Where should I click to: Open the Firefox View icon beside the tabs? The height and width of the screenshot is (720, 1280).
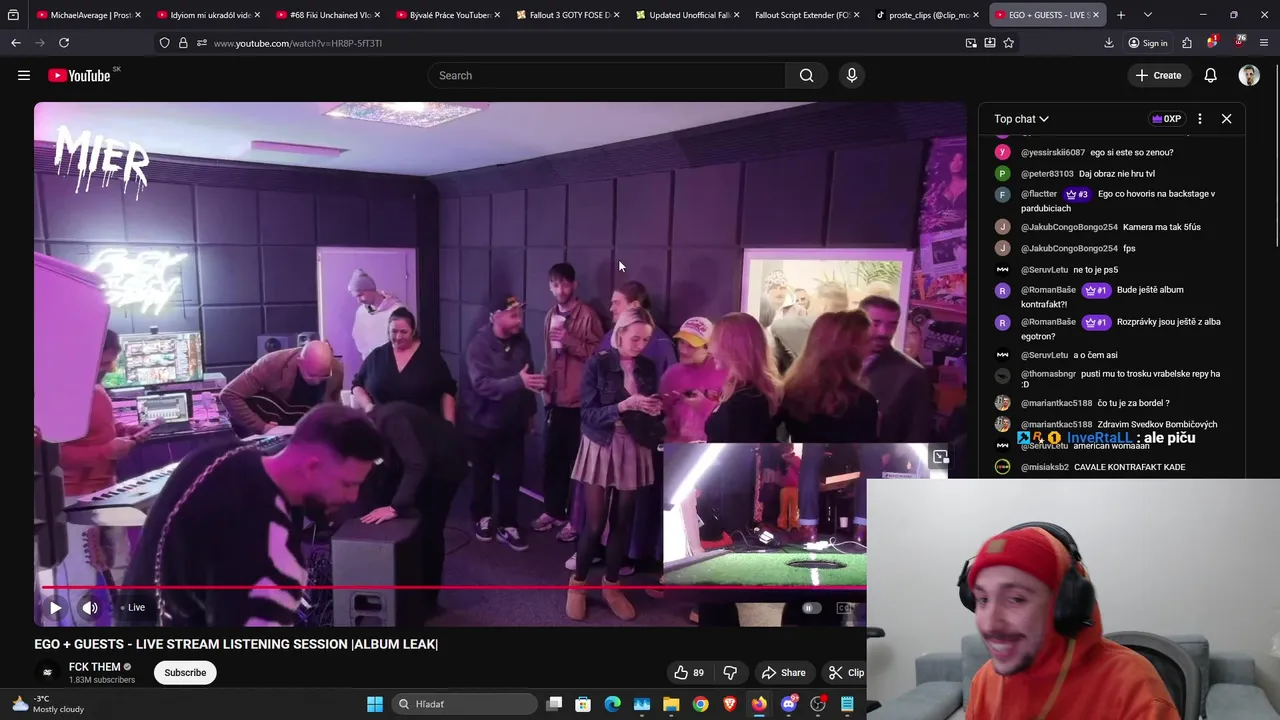(x=13, y=15)
